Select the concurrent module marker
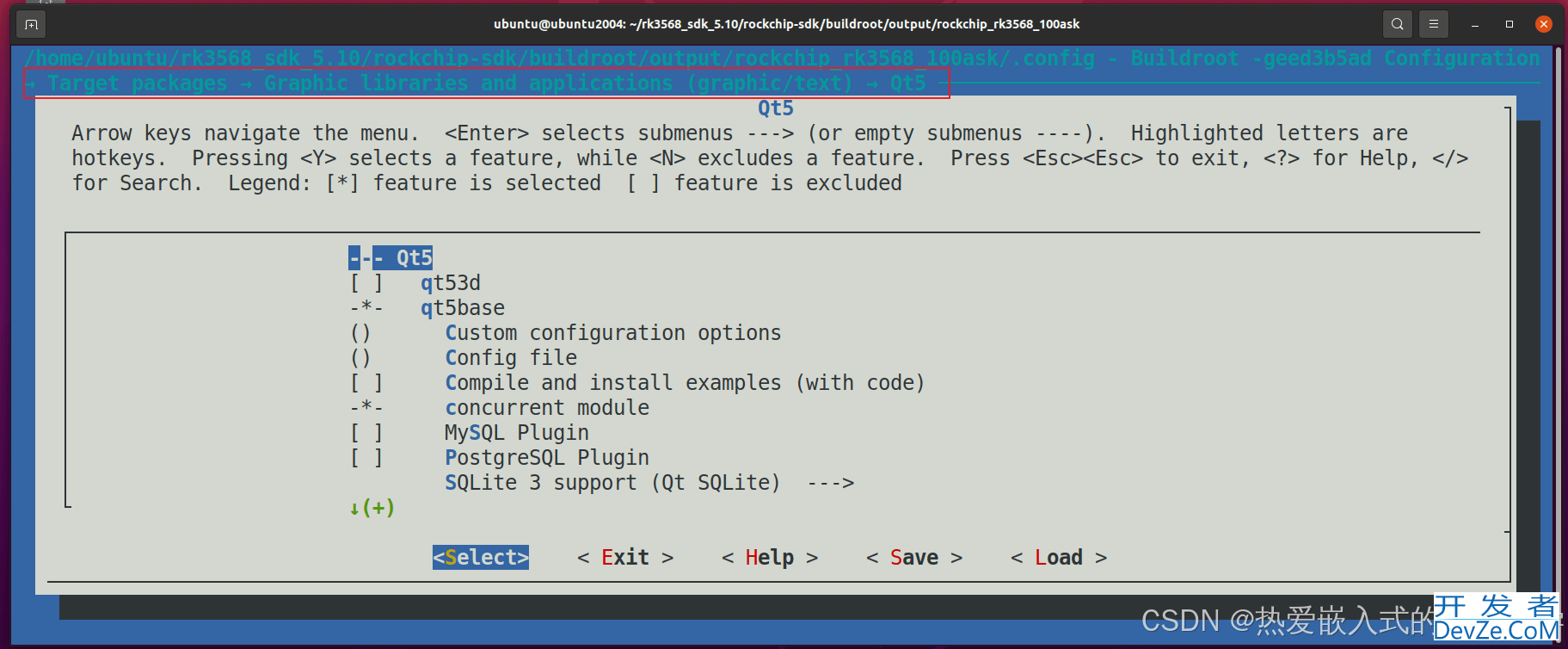 (x=366, y=408)
